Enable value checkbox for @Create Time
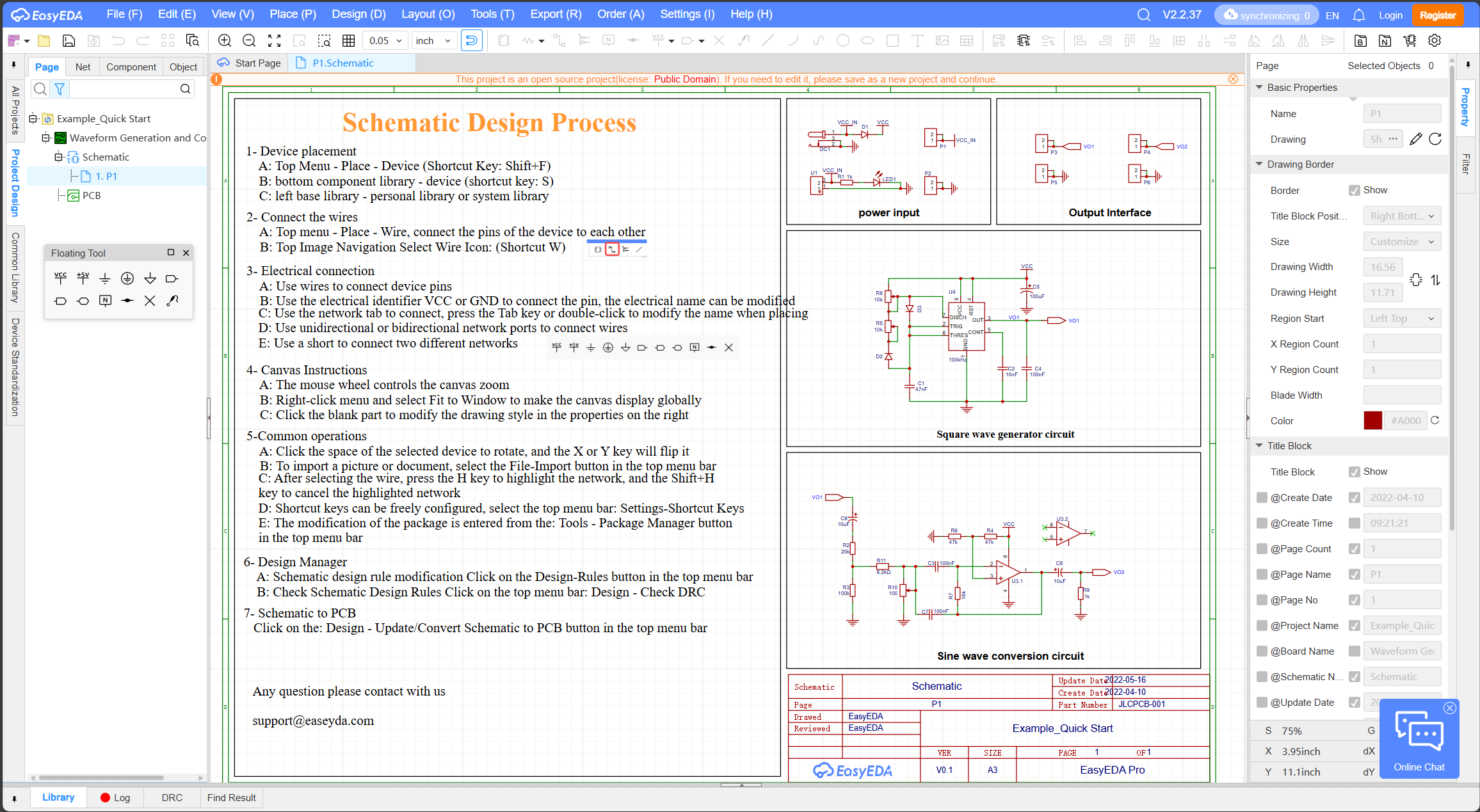 1355,523
